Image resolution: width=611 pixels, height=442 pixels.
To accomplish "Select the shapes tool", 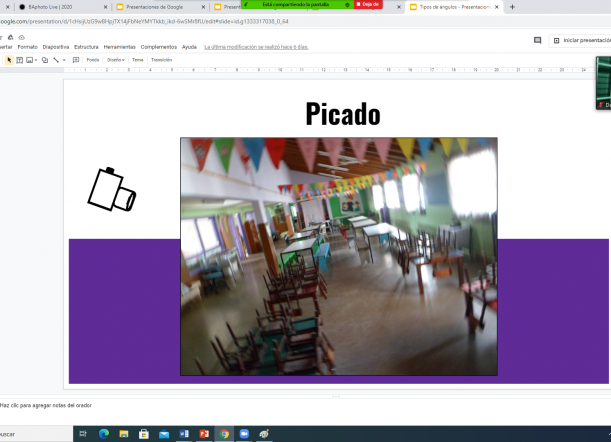I will coord(44,60).
